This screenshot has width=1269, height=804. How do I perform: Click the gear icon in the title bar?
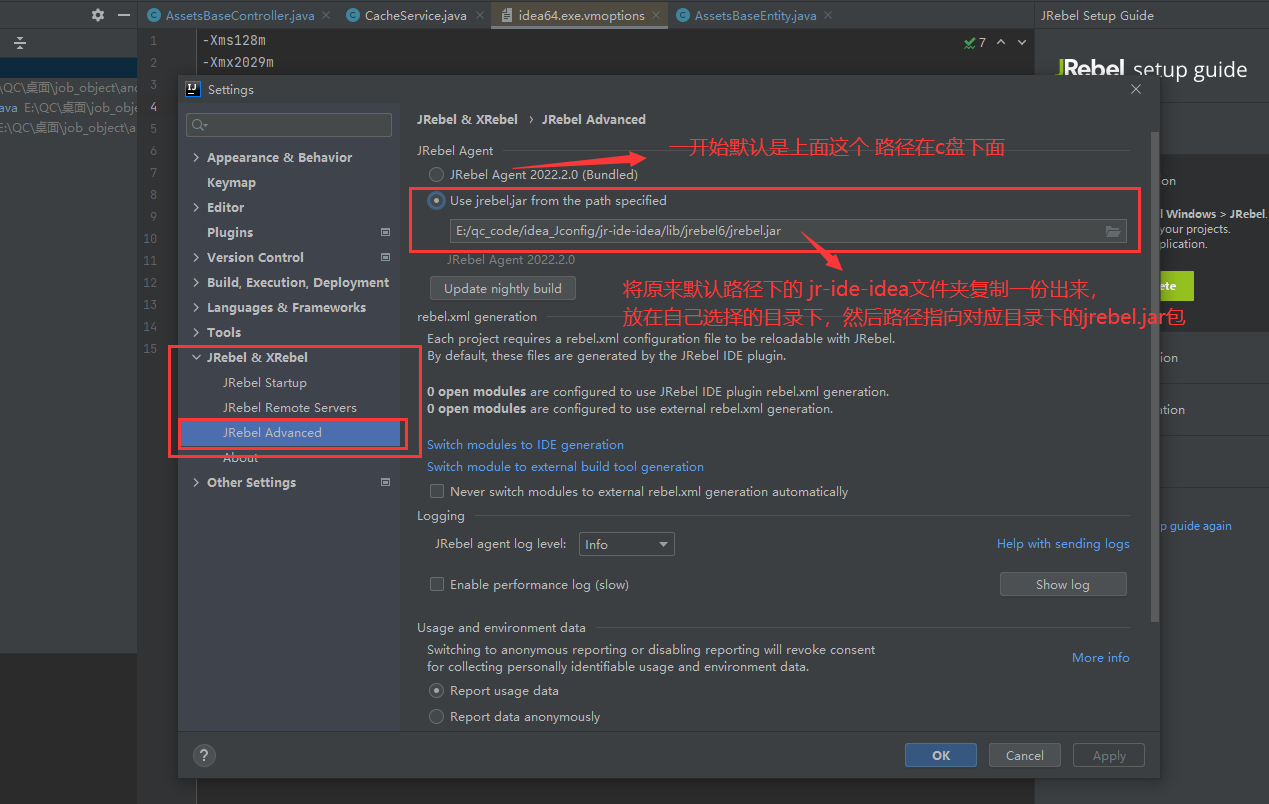coord(96,14)
